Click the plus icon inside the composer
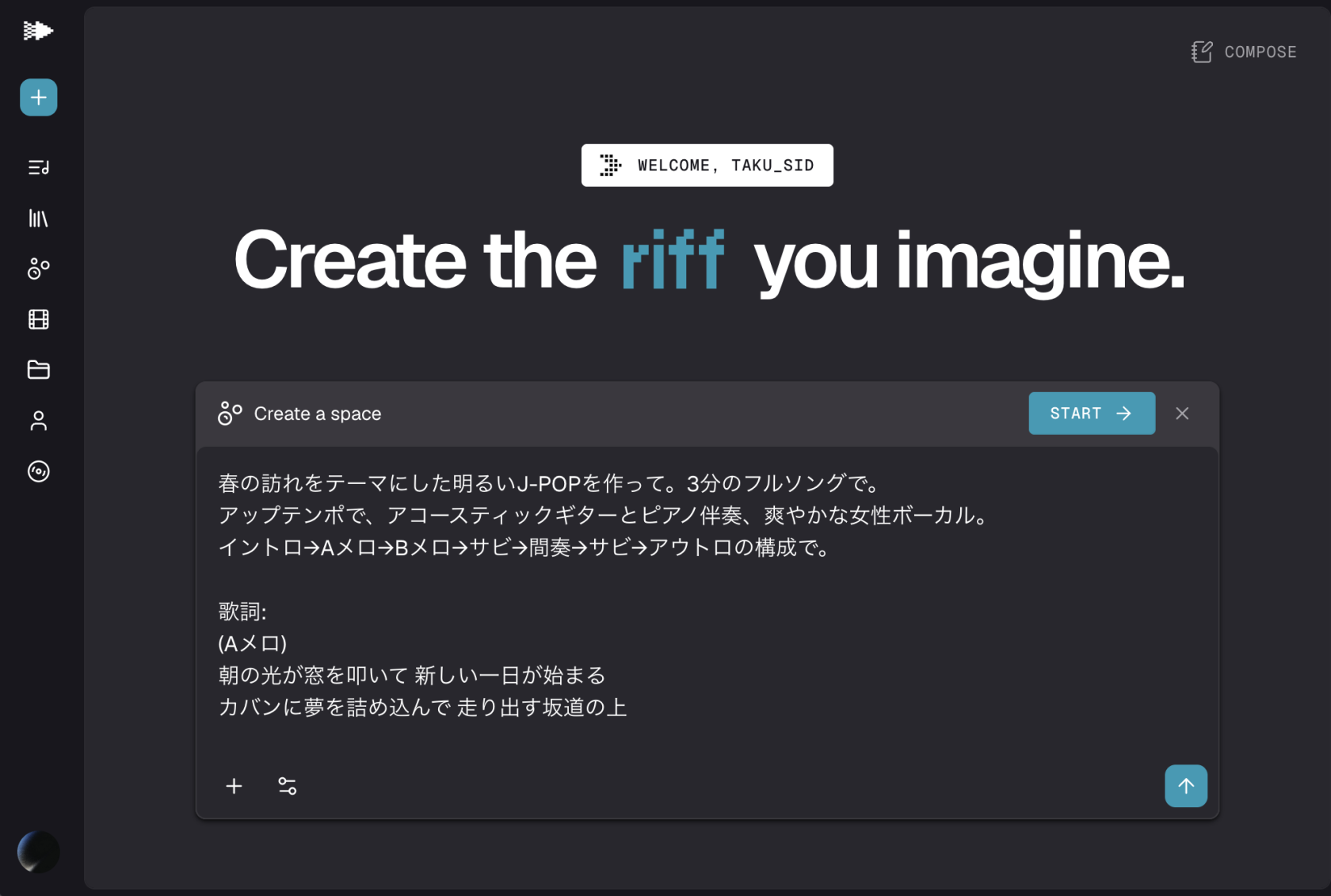1331x896 pixels. (x=234, y=786)
